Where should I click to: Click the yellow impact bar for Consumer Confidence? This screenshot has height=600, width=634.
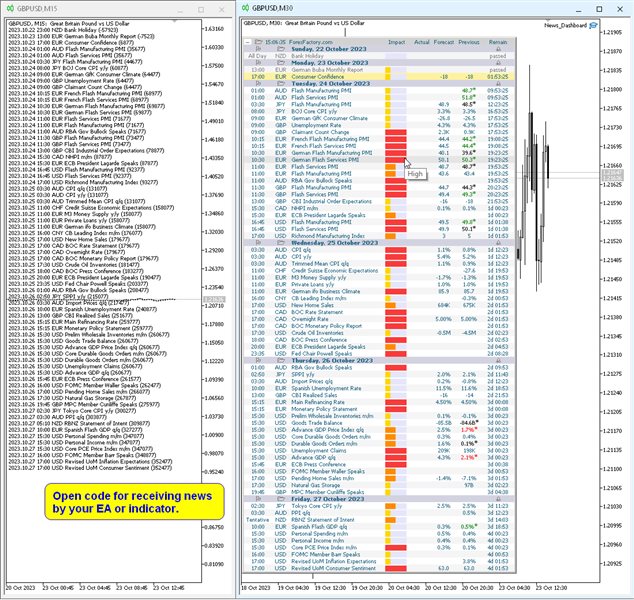pyautogui.click(x=388, y=76)
